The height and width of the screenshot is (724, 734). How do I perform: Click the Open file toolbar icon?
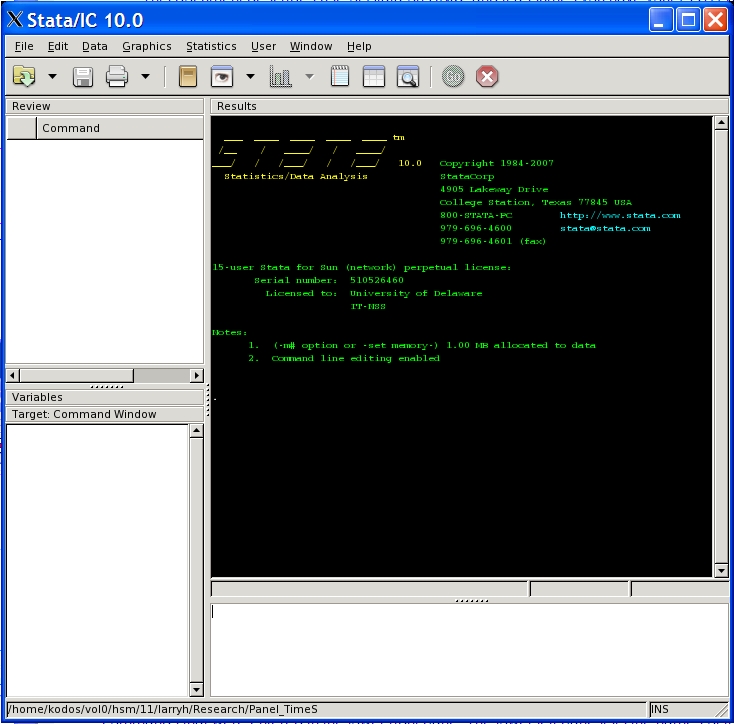click(24, 77)
